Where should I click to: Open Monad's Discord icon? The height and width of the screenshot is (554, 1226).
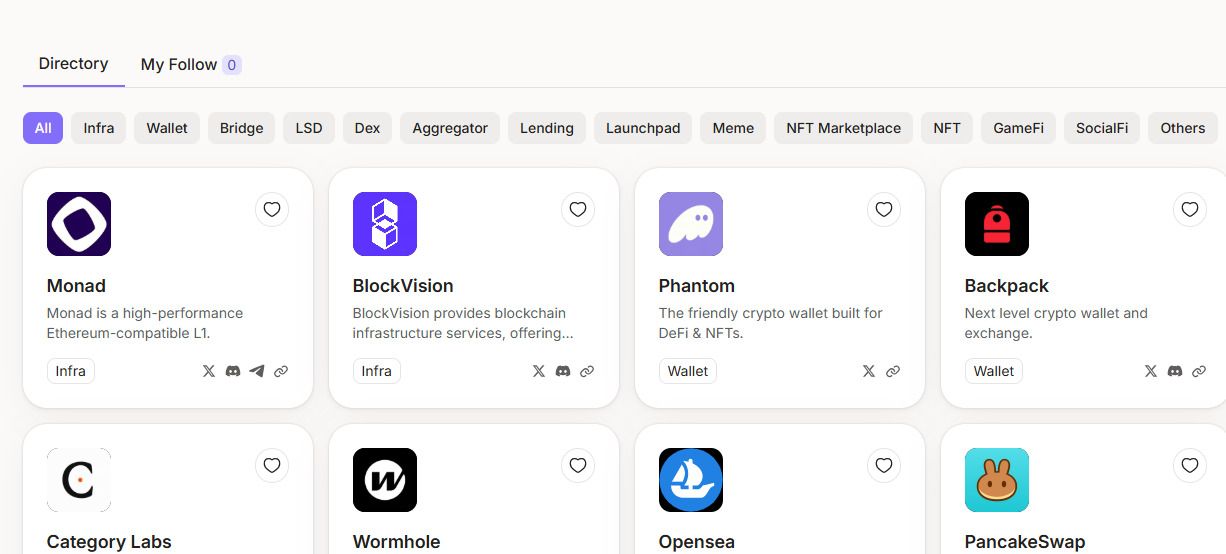pos(233,371)
